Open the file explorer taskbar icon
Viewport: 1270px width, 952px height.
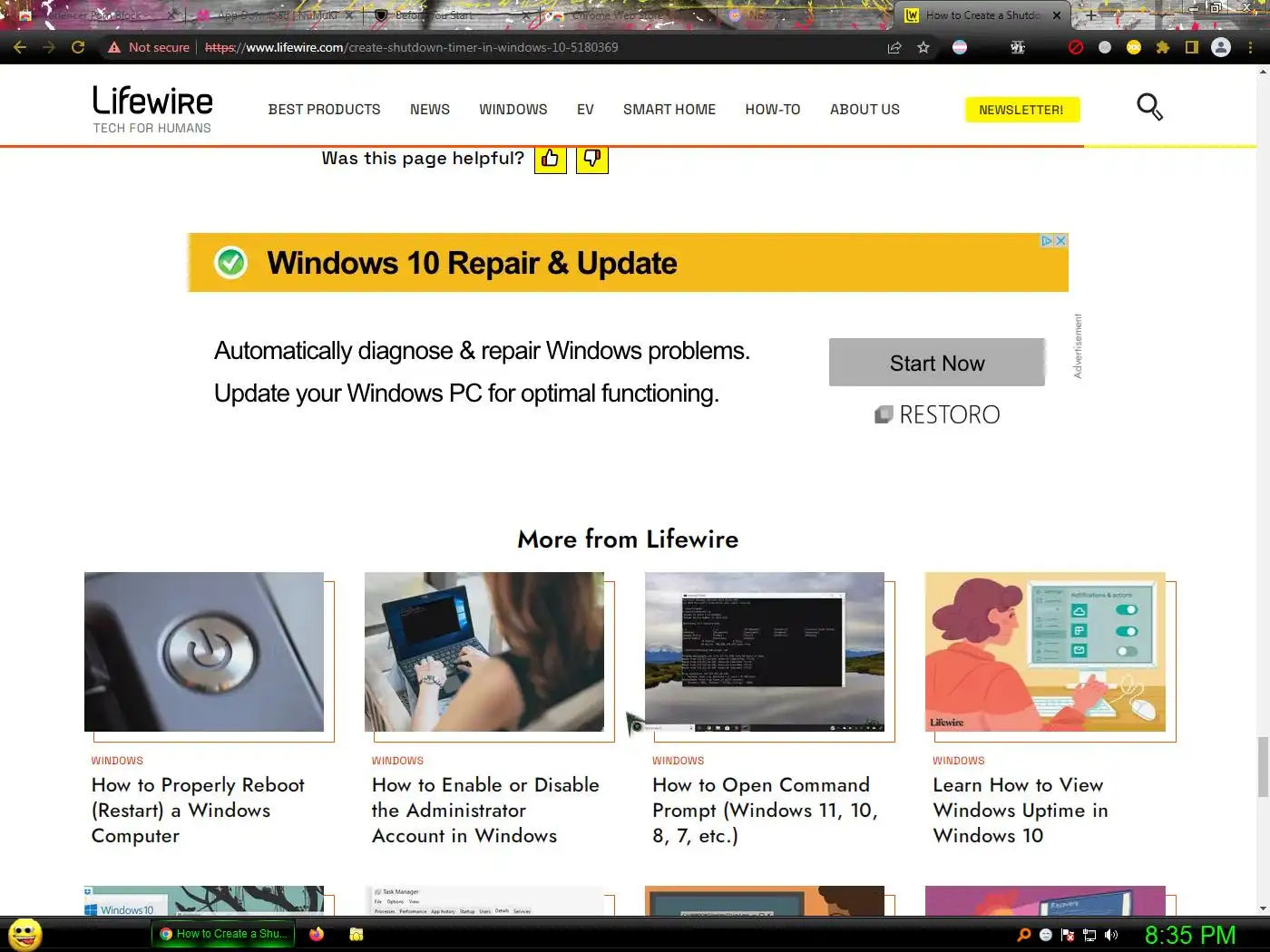coord(357,934)
